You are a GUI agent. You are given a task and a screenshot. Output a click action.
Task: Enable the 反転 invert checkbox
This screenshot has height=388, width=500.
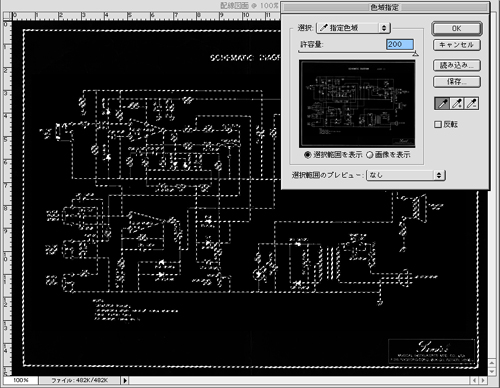pyautogui.click(x=438, y=124)
